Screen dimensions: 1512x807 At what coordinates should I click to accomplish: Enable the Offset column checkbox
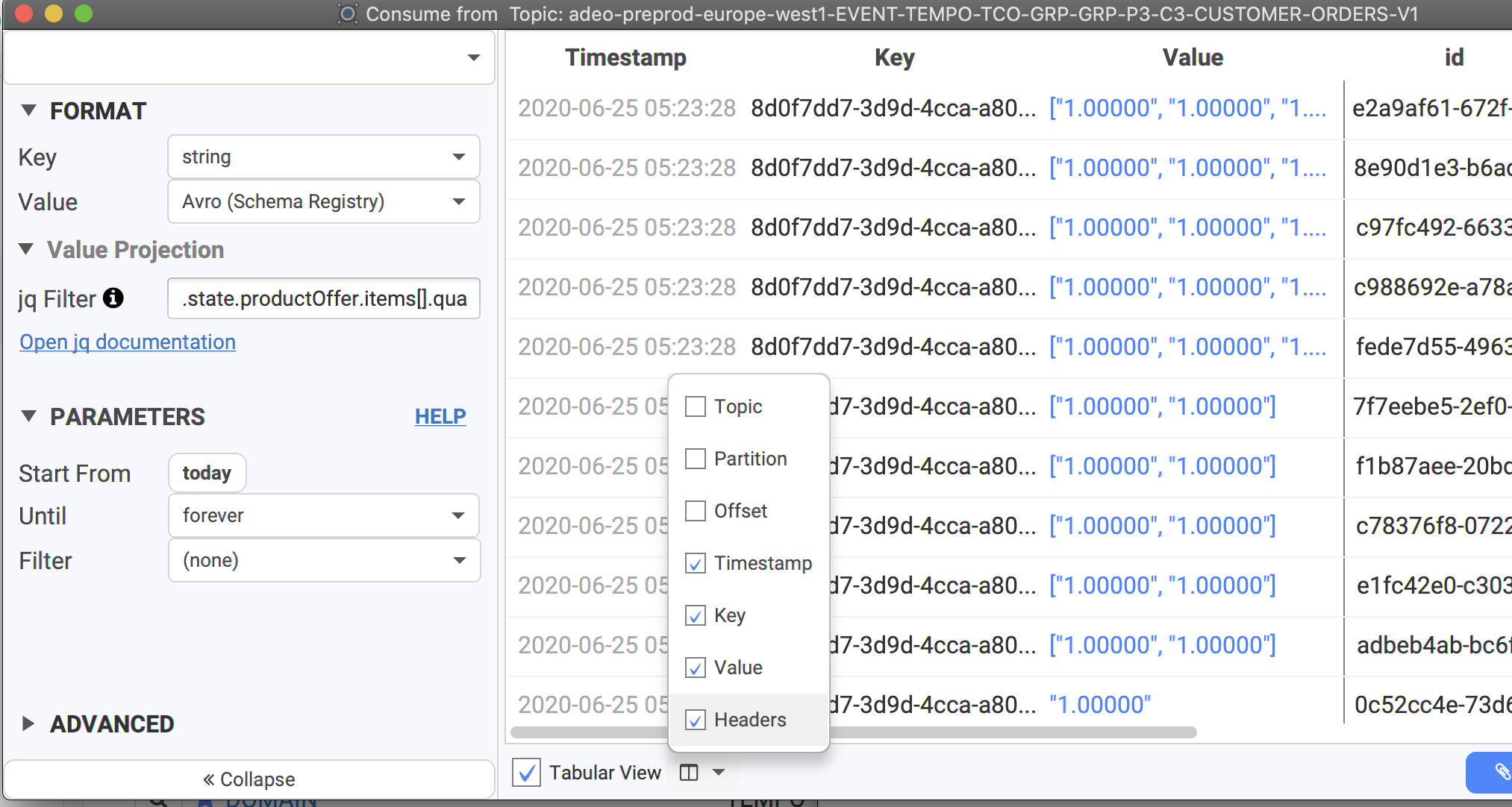pos(696,511)
